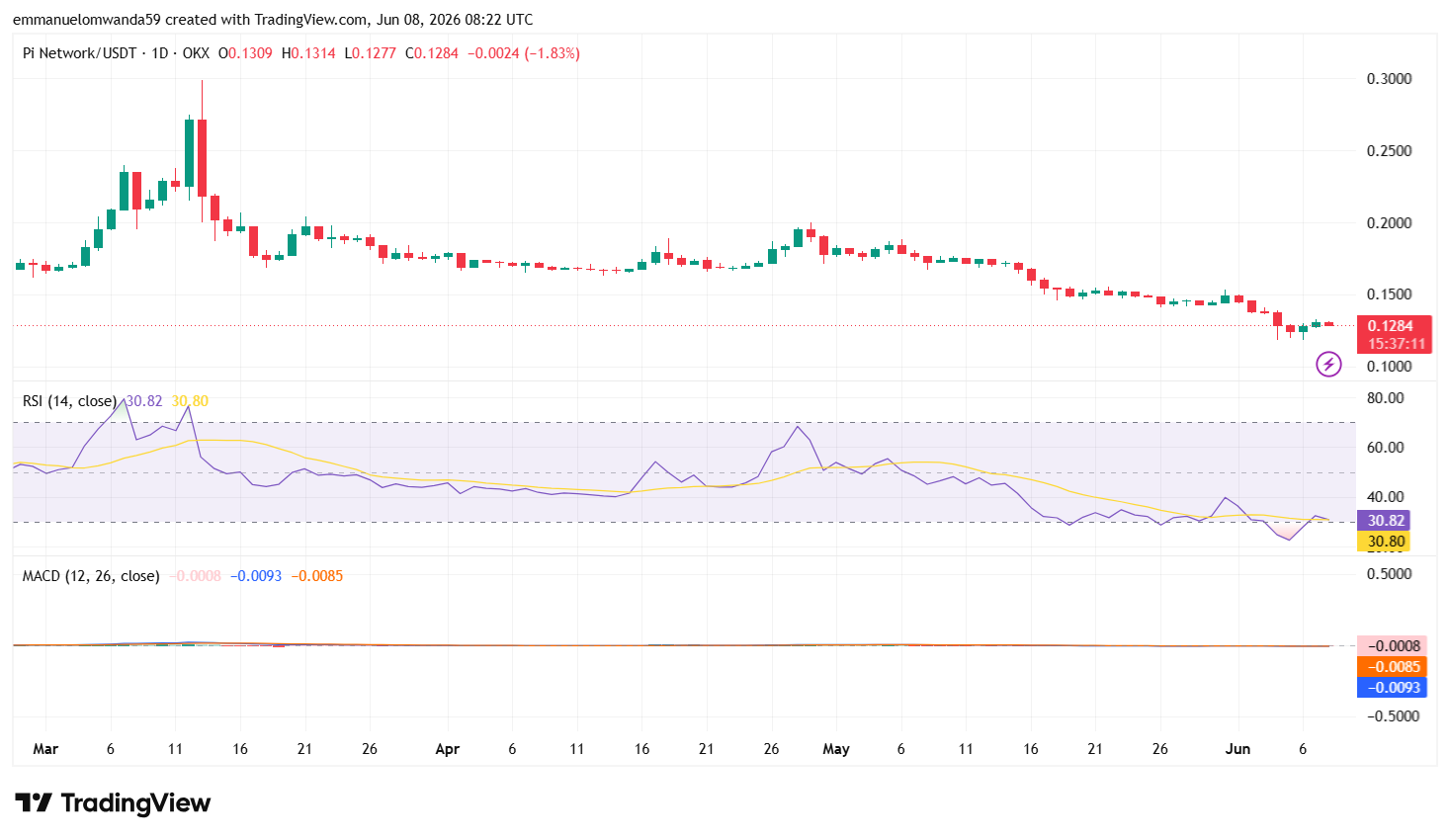Click the RSI legend value 30.80 in yellow
The image size is (1450, 840).
(x=190, y=401)
